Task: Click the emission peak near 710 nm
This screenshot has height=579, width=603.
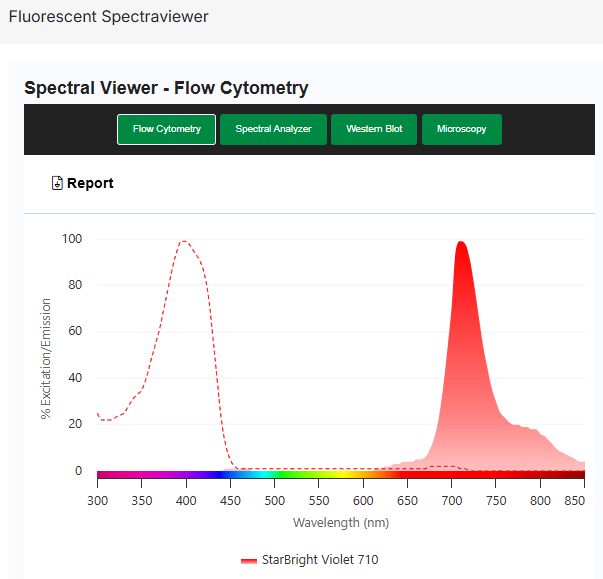Action: click(x=461, y=243)
